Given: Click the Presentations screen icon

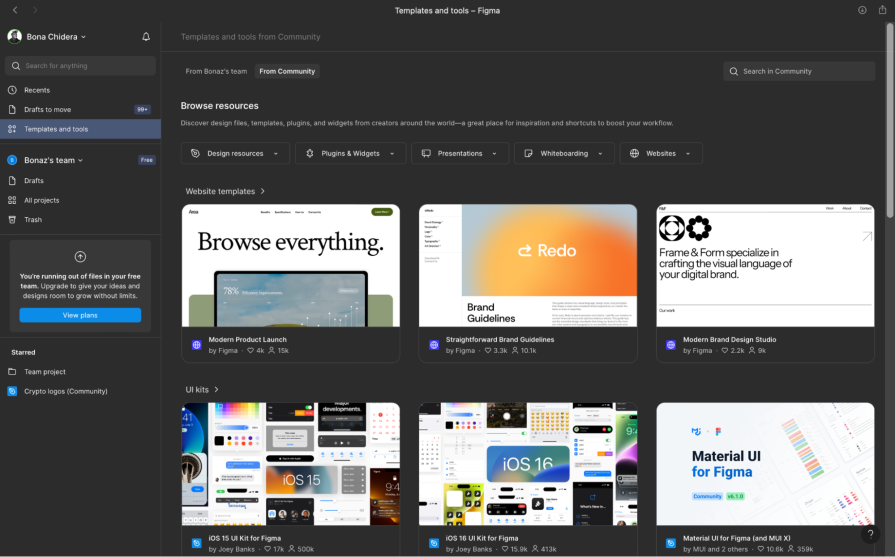Looking at the screenshot, I should point(426,154).
